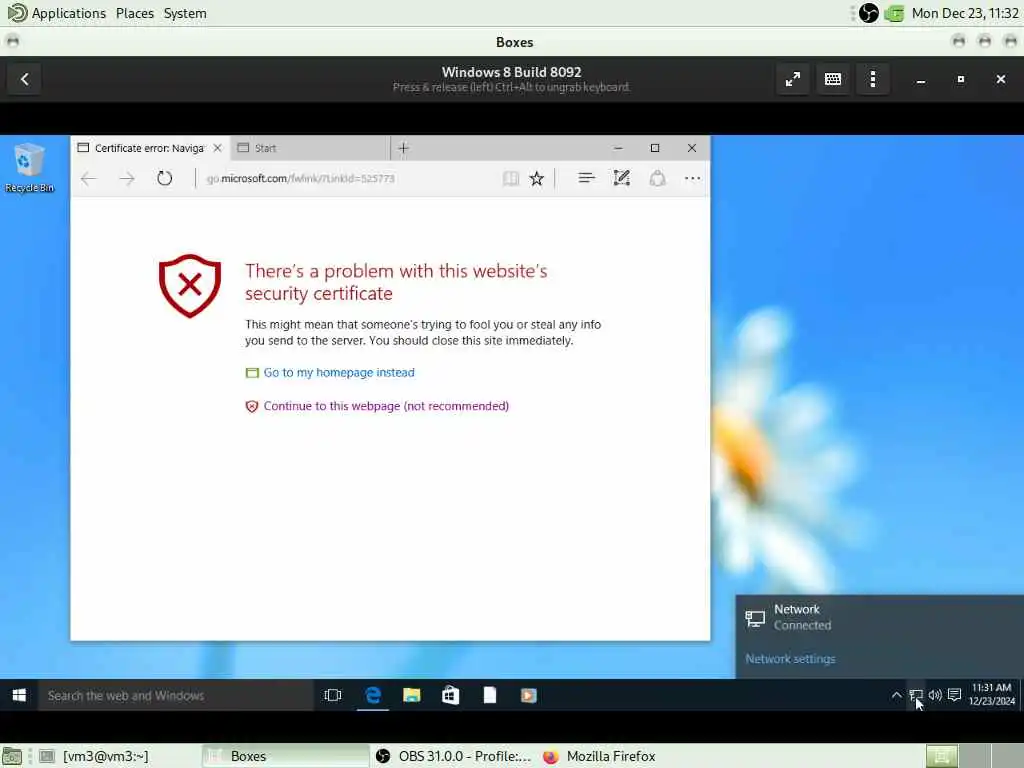Open the white document taskbar icon
This screenshot has height=768, width=1024.
pos(490,696)
